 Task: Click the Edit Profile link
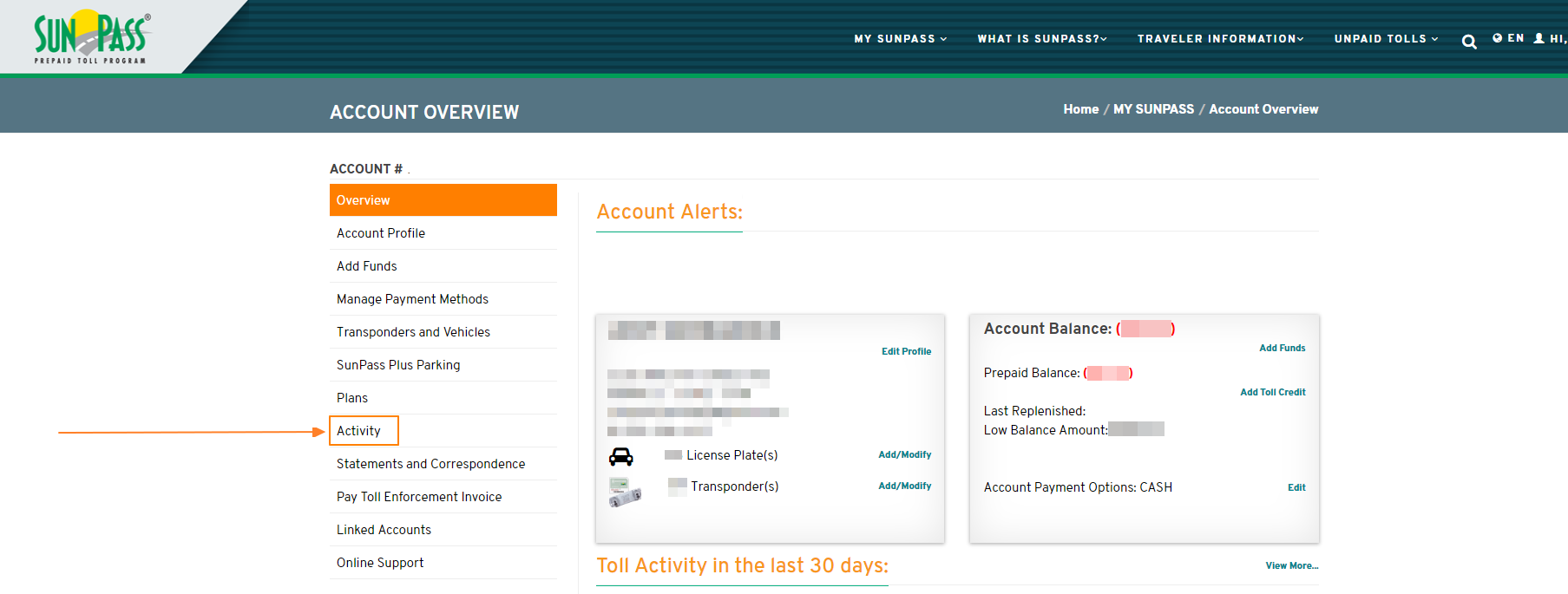[x=906, y=351]
